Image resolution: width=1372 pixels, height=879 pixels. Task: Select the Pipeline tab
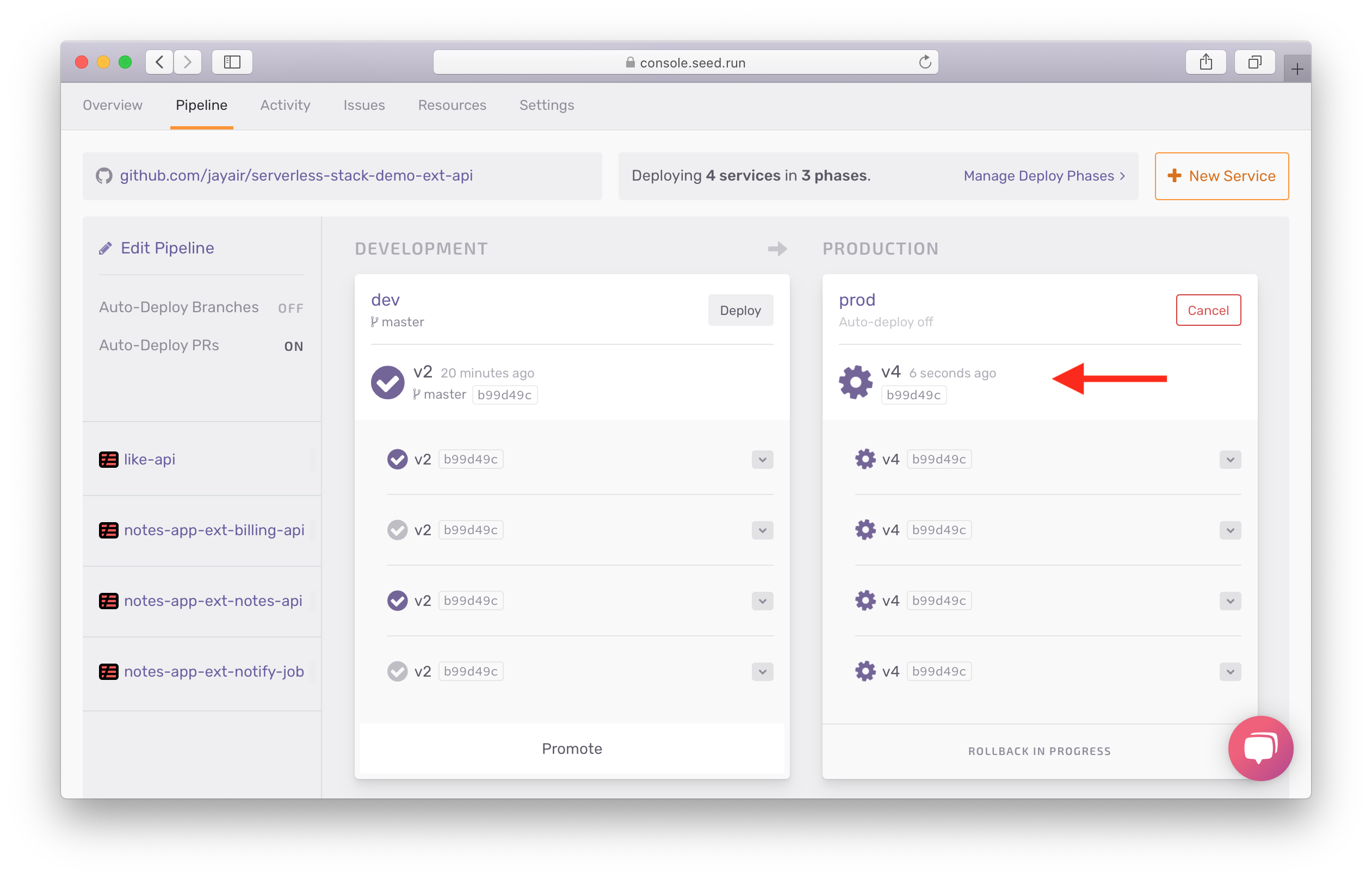click(x=200, y=104)
